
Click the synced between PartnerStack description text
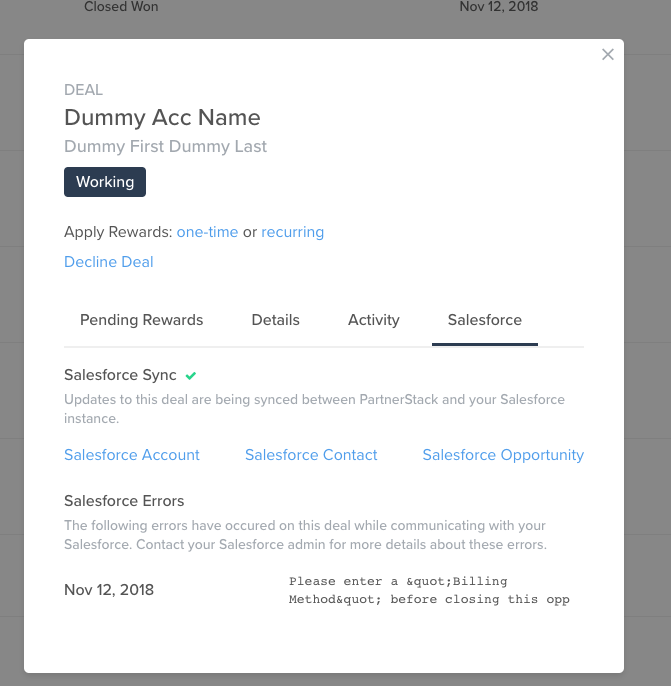tap(315, 409)
